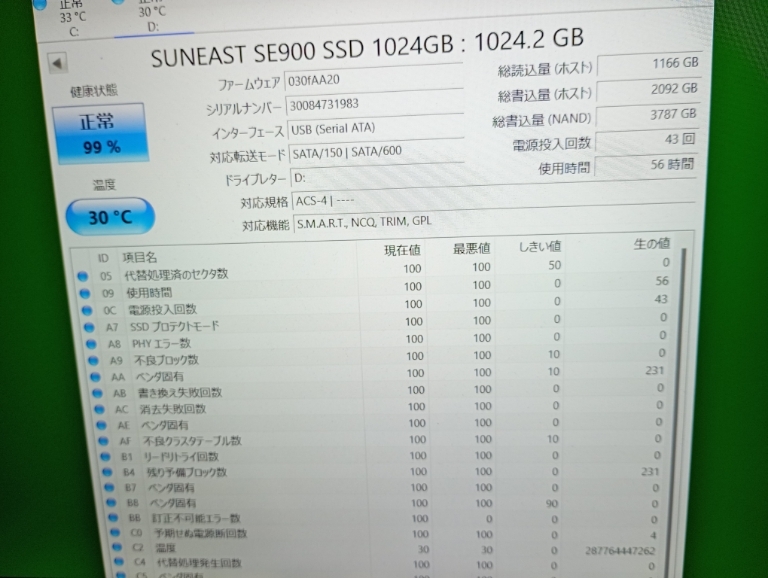Click status dot of attribute C2 row
The width and height of the screenshot is (768, 578).
(117, 547)
